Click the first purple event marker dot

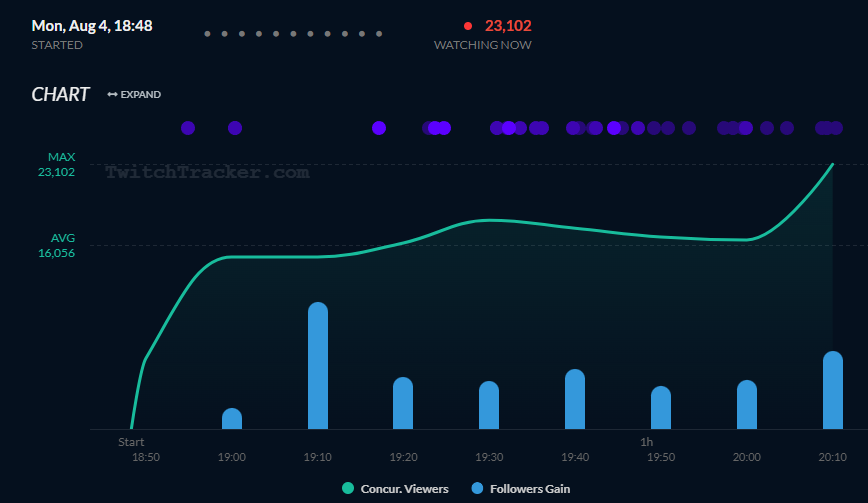188,128
